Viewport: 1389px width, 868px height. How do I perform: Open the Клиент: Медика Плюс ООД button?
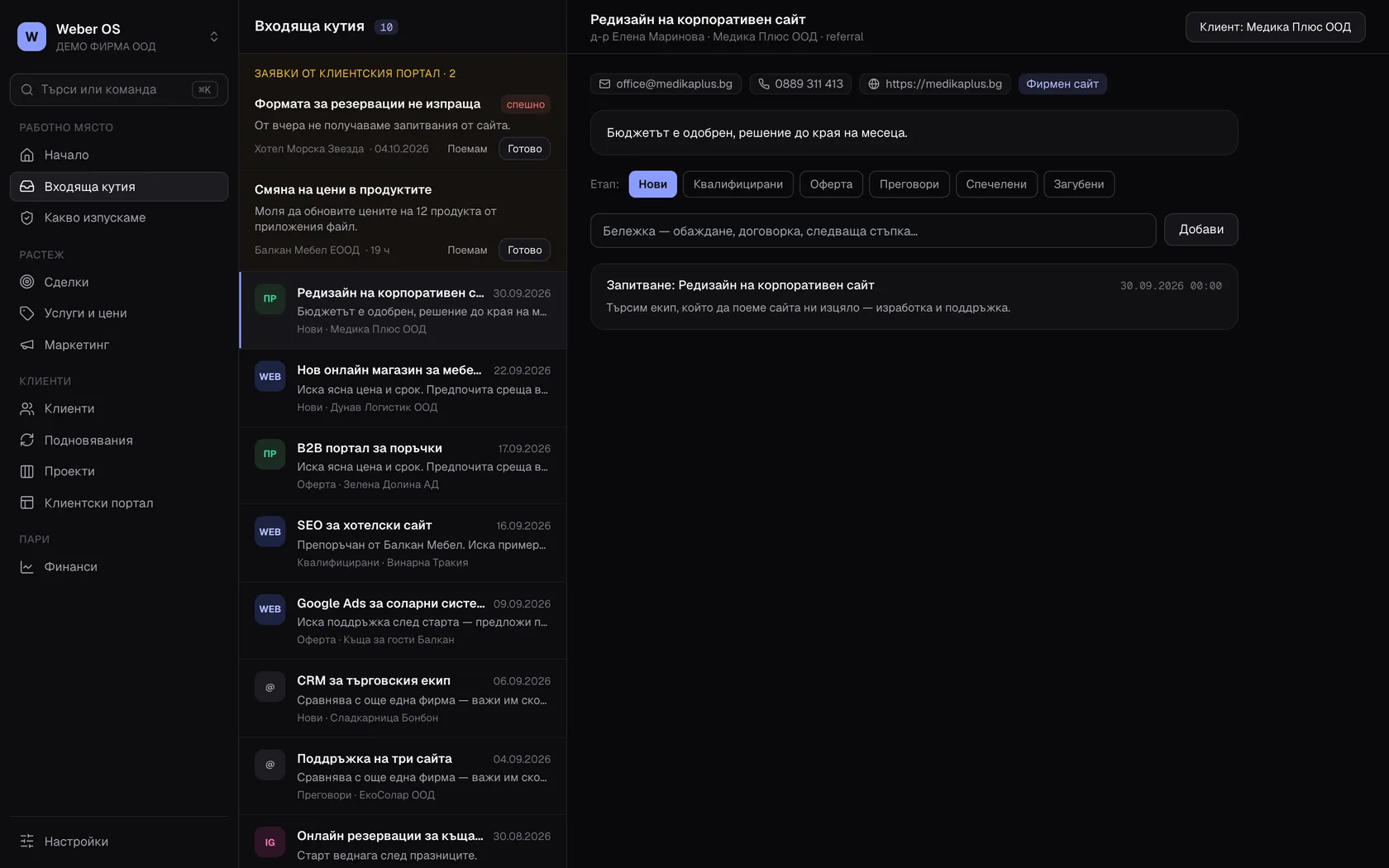click(x=1275, y=27)
